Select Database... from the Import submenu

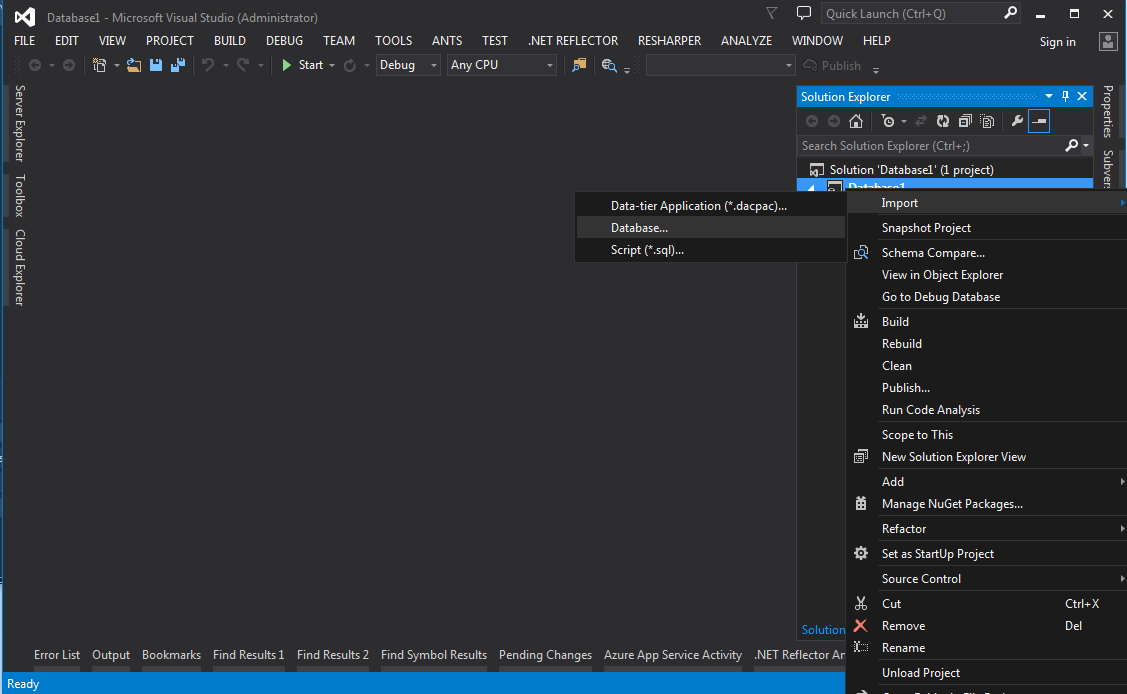tap(639, 228)
